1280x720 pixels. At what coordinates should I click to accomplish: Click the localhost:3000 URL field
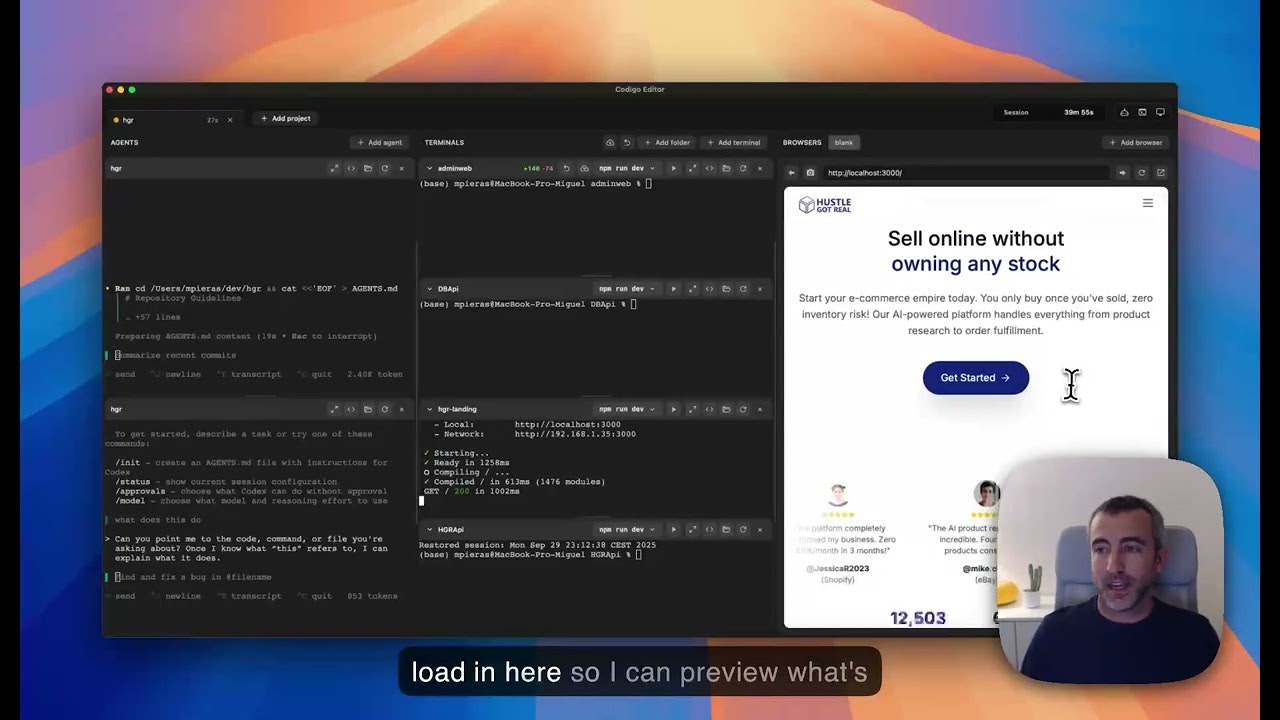965,173
